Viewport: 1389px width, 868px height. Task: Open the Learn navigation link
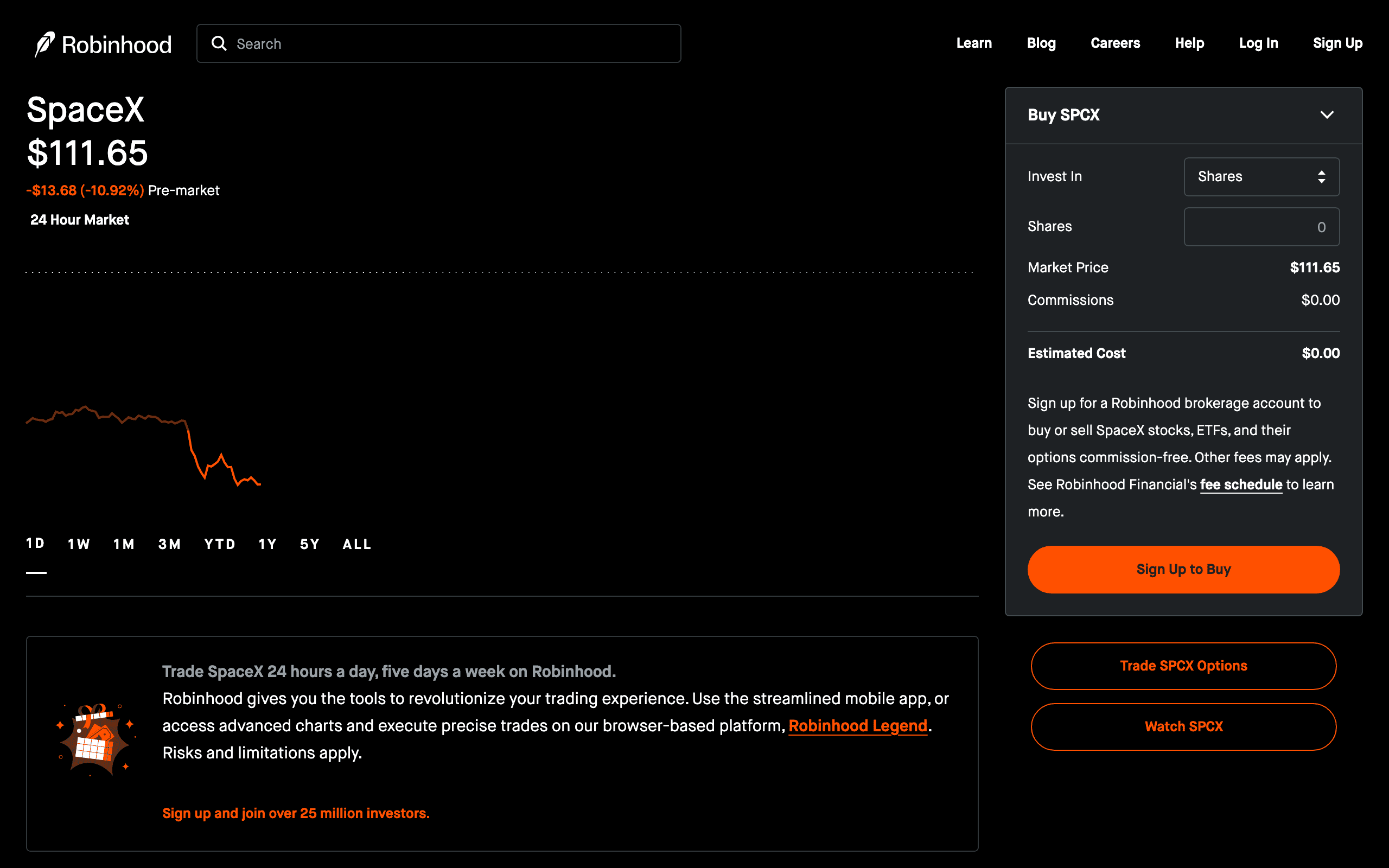973,43
